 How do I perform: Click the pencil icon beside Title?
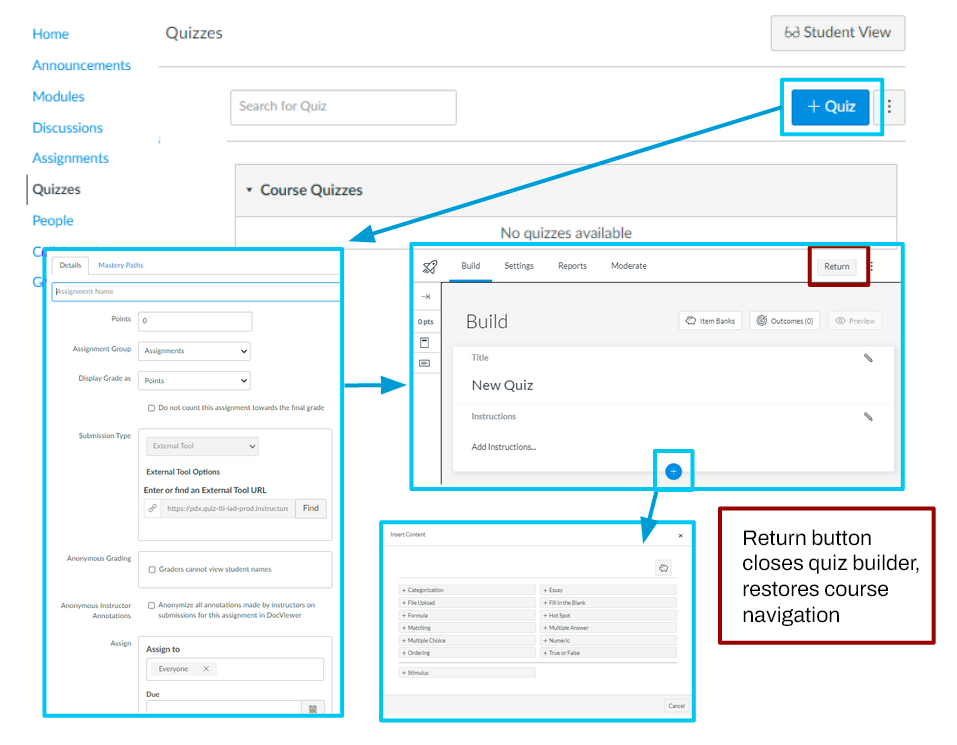(868, 358)
